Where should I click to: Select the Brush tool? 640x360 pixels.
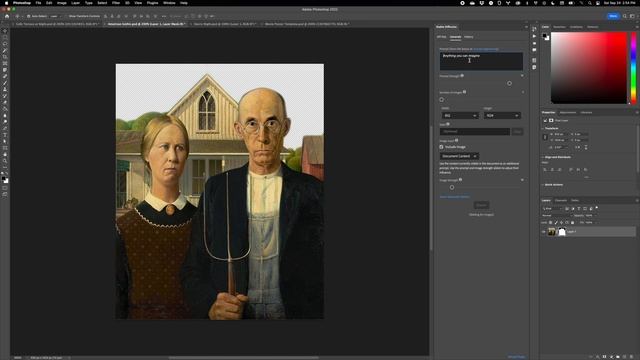coord(5,83)
